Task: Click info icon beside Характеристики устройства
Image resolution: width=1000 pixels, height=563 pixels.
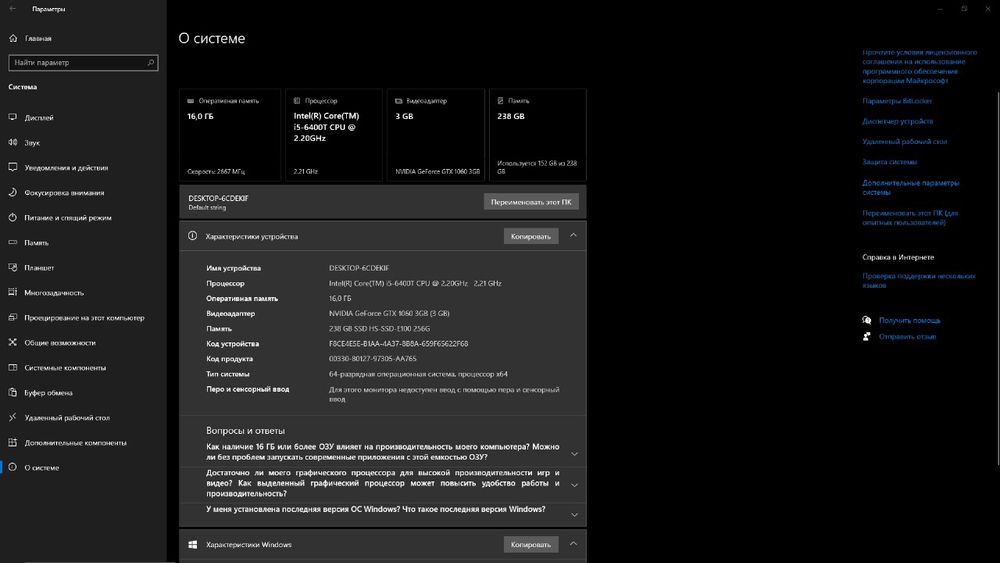Action: click(193, 236)
